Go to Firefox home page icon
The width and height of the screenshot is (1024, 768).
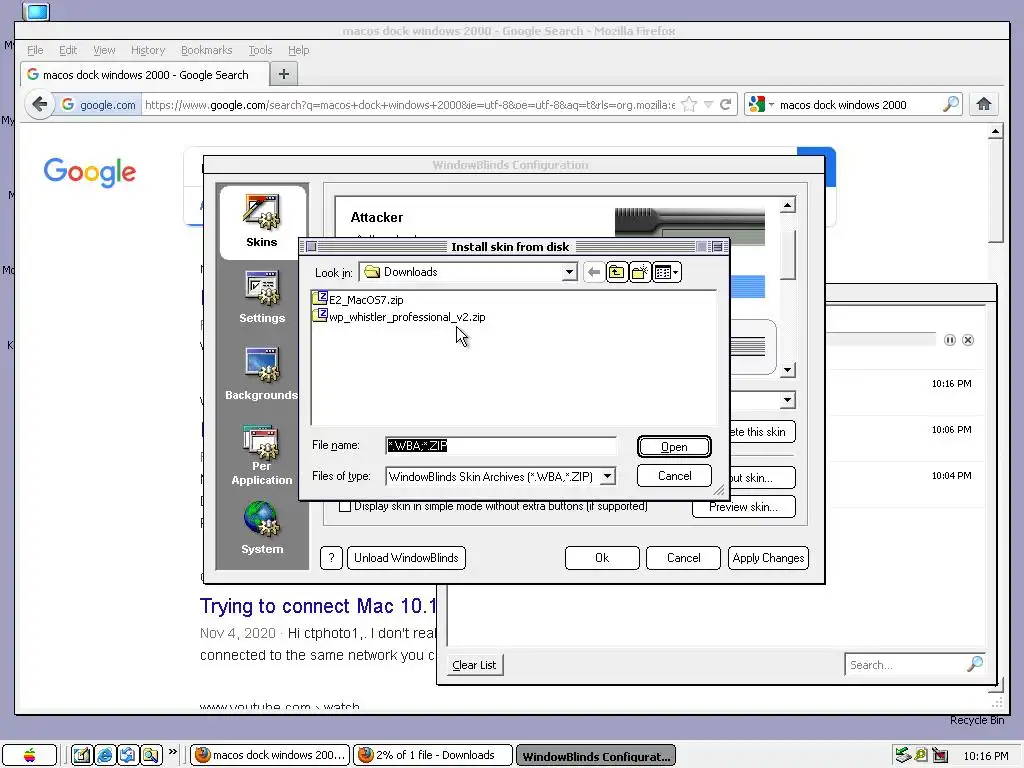tap(984, 104)
